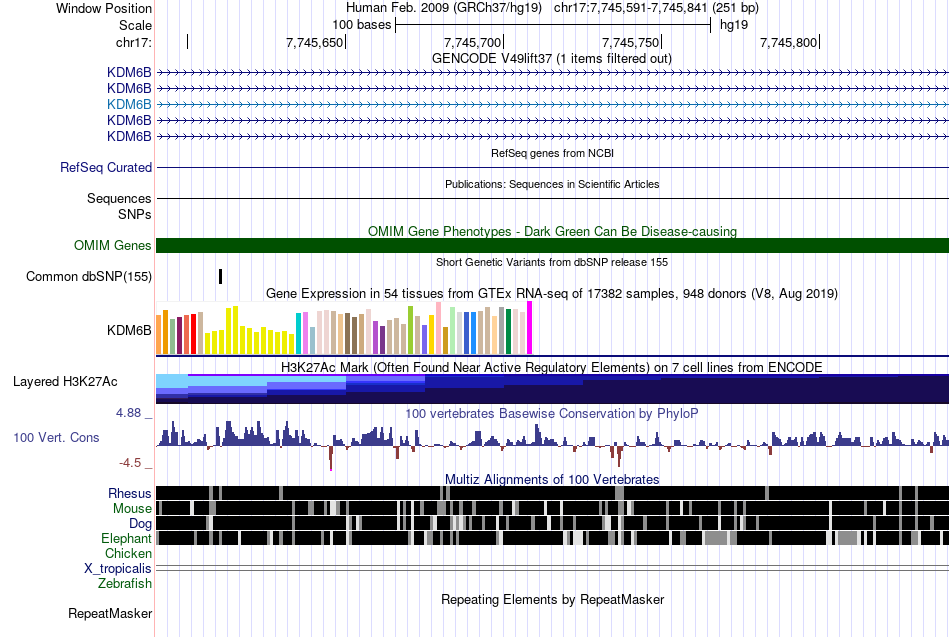
Task: Click the OMIM Genes label
Action: coord(113,245)
